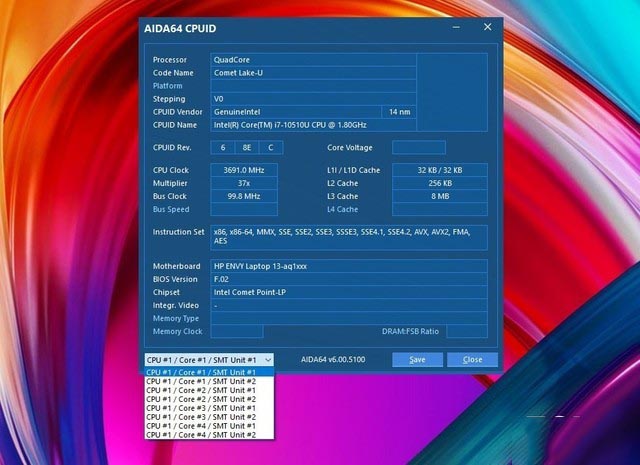Select CPU #1 / Core #4 / SMT Unit #2 option
Image resolution: width=640 pixels, height=465 pixels.
[x=209, y=435]
